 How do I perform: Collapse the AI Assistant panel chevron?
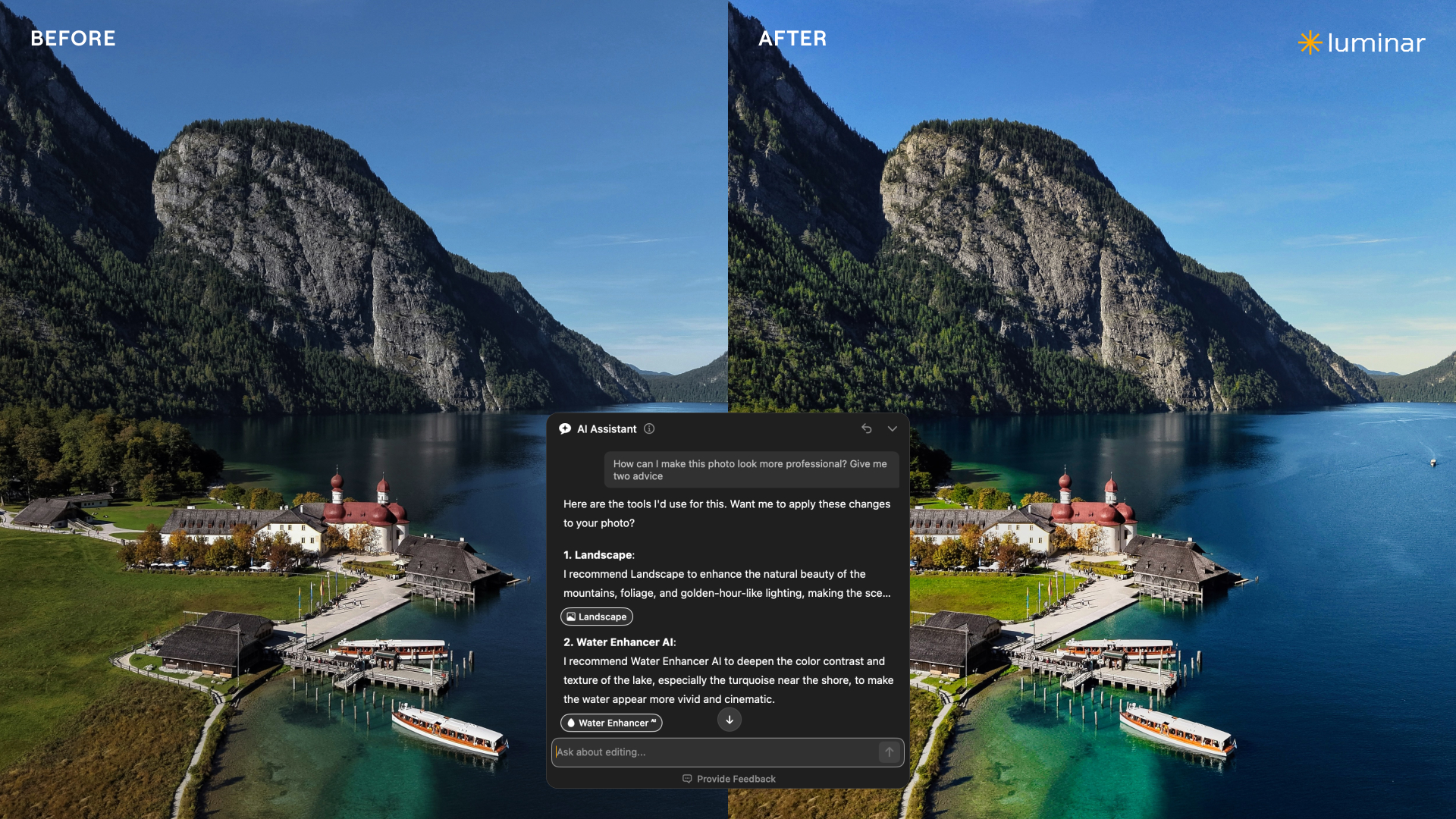pos(893,428)
